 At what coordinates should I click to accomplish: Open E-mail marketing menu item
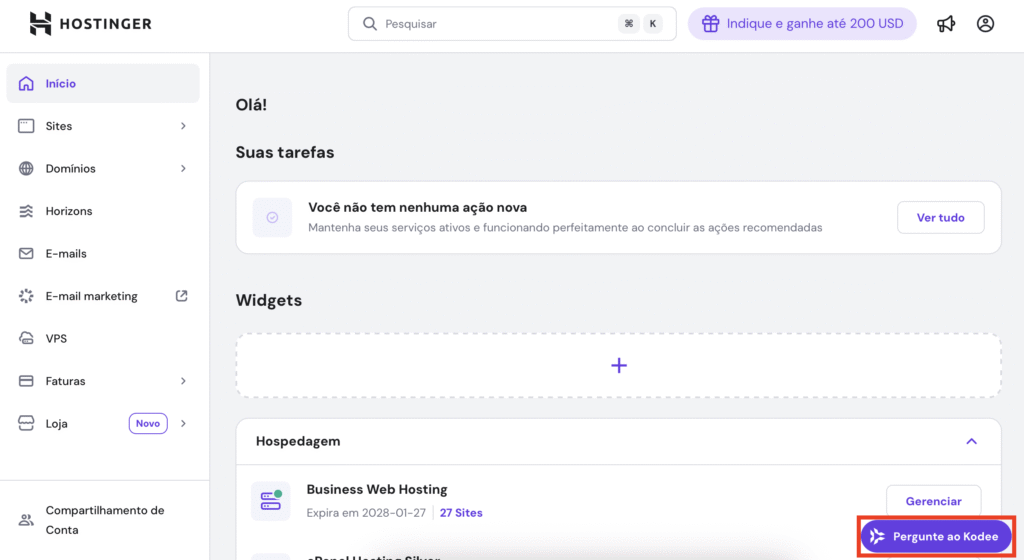103,296
